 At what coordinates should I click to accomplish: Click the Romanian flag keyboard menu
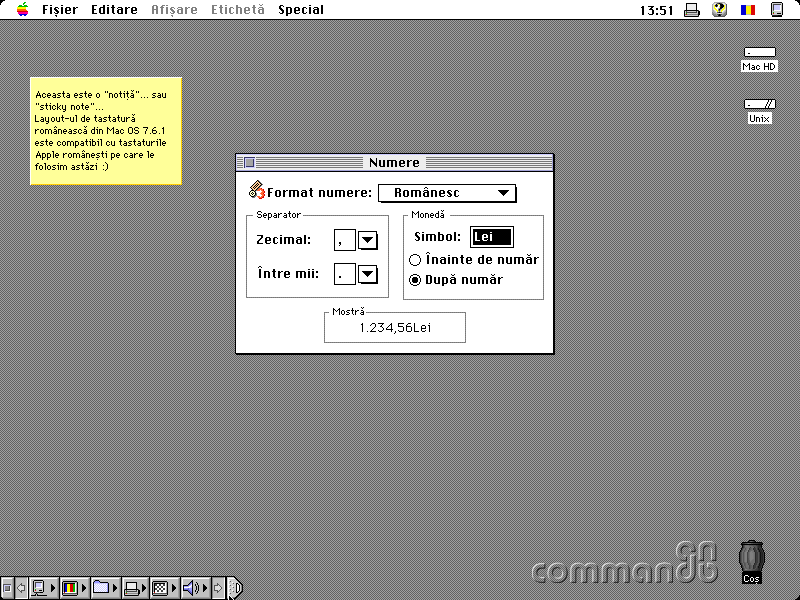pyautogui.click(x=748, y=10)
